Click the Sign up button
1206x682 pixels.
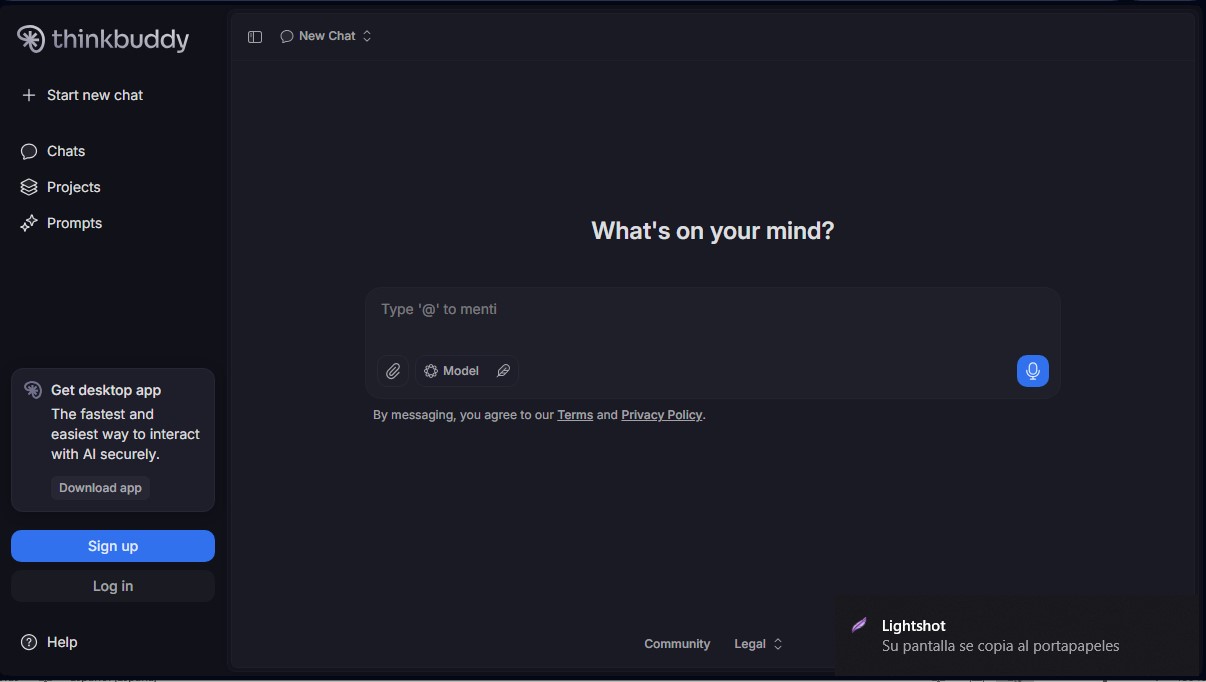[x=112, y=546]
